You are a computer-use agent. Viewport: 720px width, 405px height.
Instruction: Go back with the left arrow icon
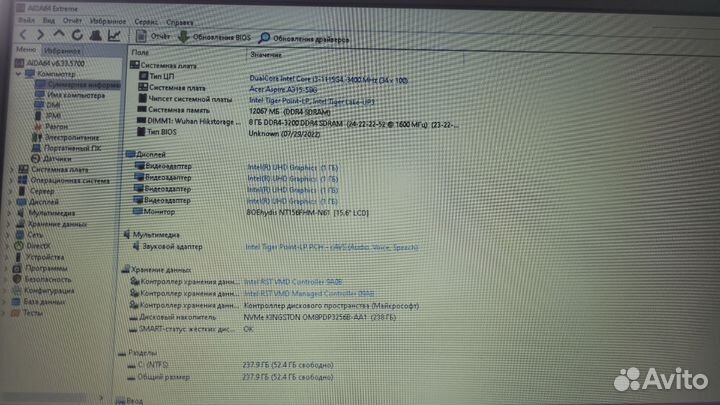23,34
